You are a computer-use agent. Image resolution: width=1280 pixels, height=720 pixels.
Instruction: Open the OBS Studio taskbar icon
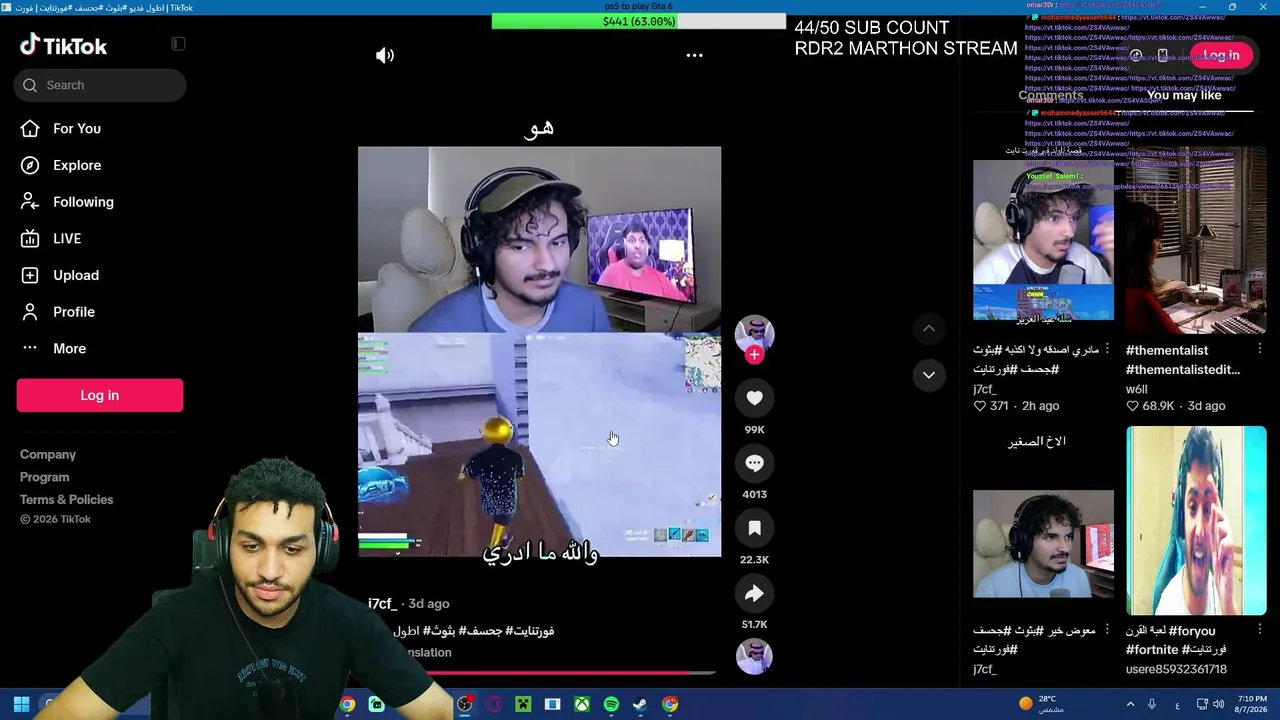[x=465, y=704]
